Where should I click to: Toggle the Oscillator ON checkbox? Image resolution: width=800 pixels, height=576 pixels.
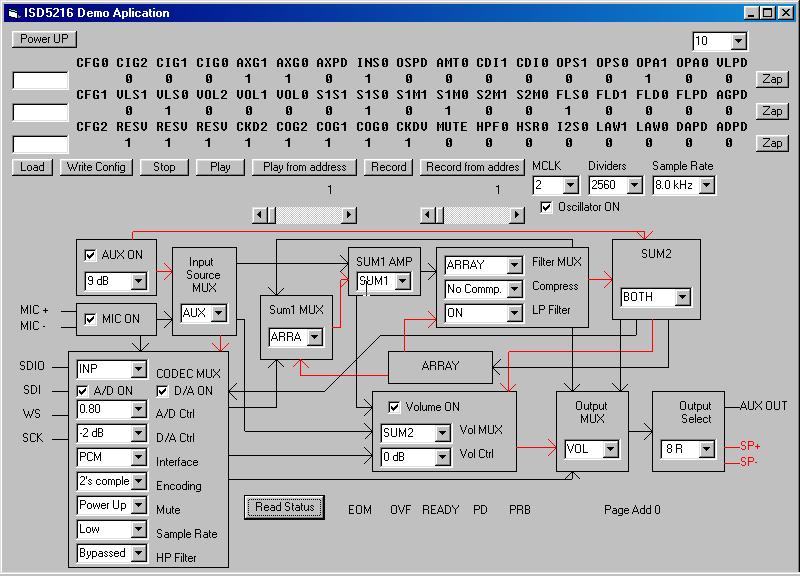point(546,207)
